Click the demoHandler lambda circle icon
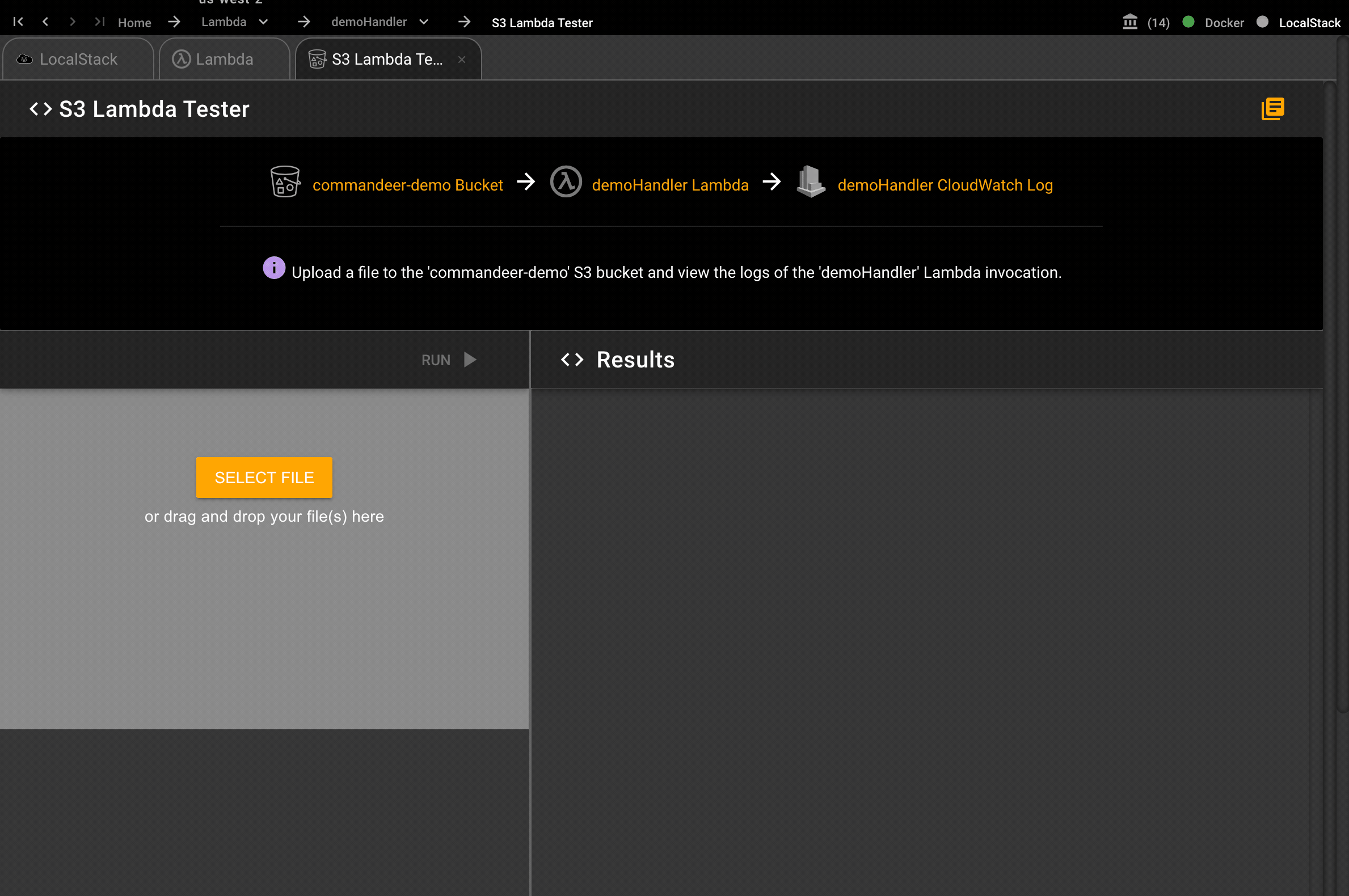Viewport: 1349px width, 896px height. (x=566, y=181)
